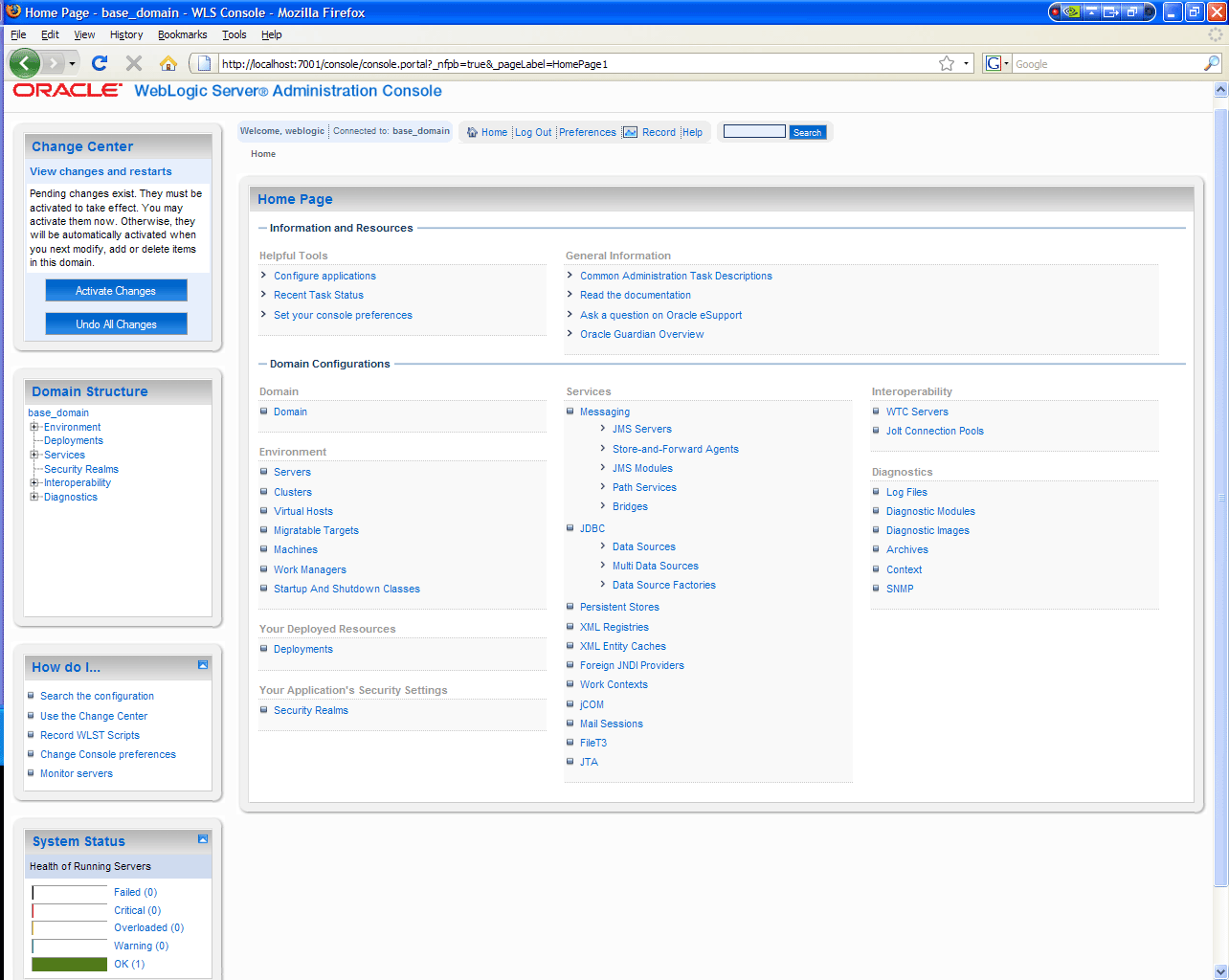
Task: Click inside the console search input field
Action: pos(753,131)
